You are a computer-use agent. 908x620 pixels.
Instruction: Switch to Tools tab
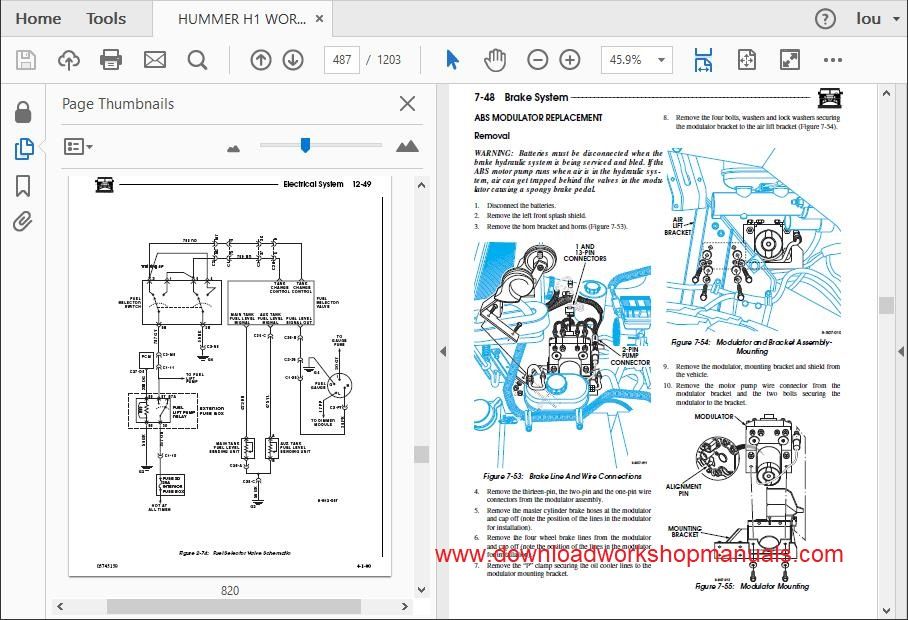click(x=106, y=19)
